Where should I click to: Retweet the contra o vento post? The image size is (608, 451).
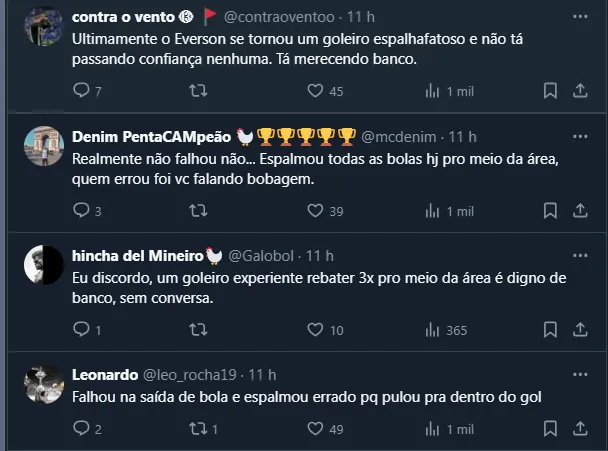198,91
